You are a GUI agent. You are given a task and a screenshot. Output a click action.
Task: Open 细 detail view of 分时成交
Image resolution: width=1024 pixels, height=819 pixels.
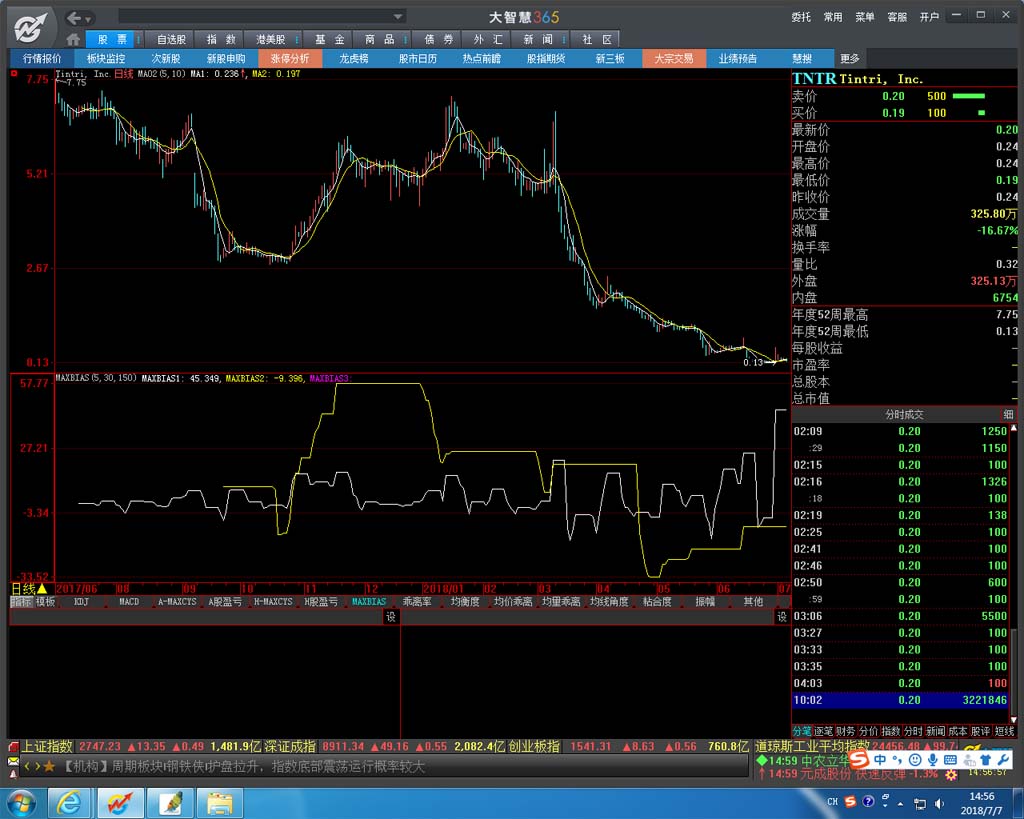click(1008, 415)
